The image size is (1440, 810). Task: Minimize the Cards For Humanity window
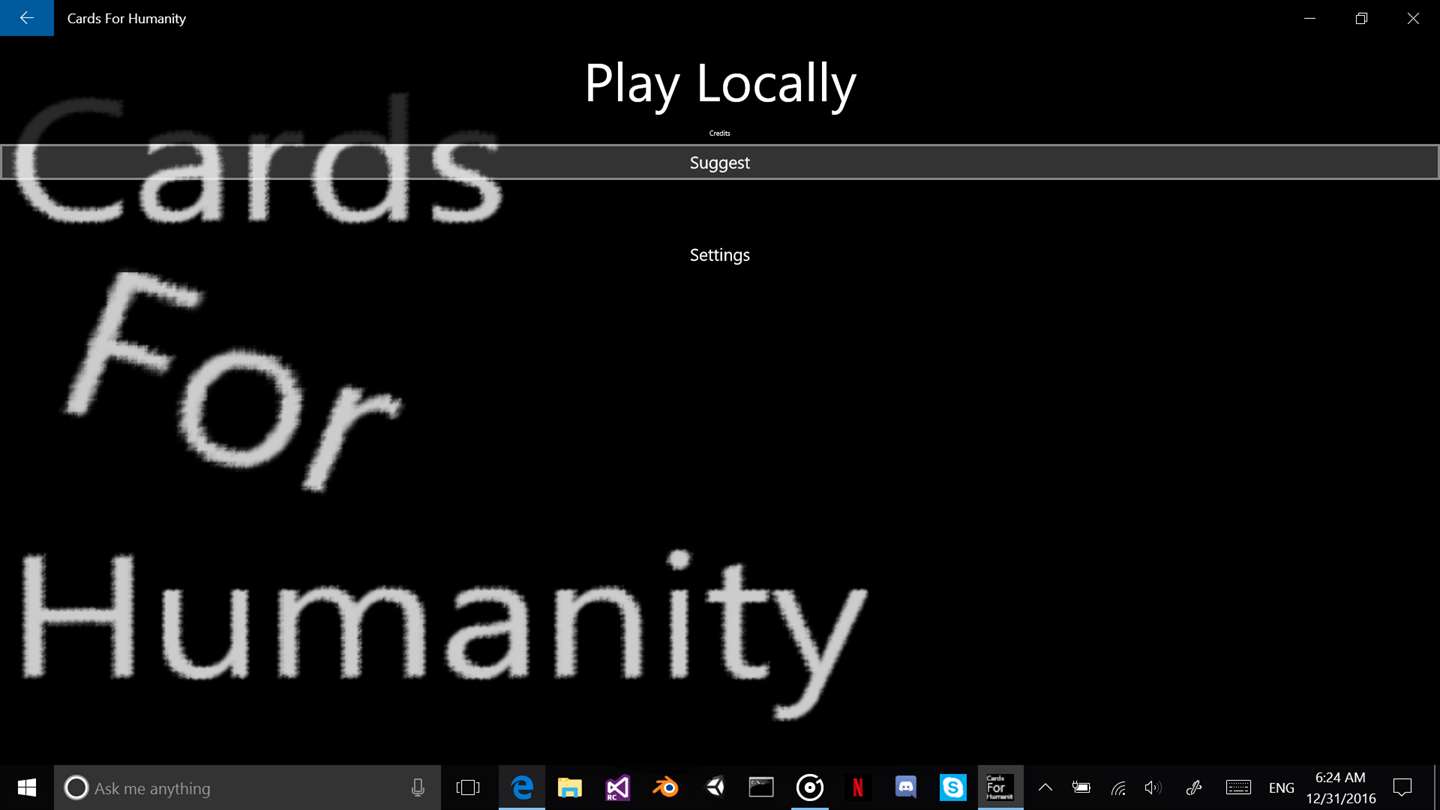[1310, 18]
